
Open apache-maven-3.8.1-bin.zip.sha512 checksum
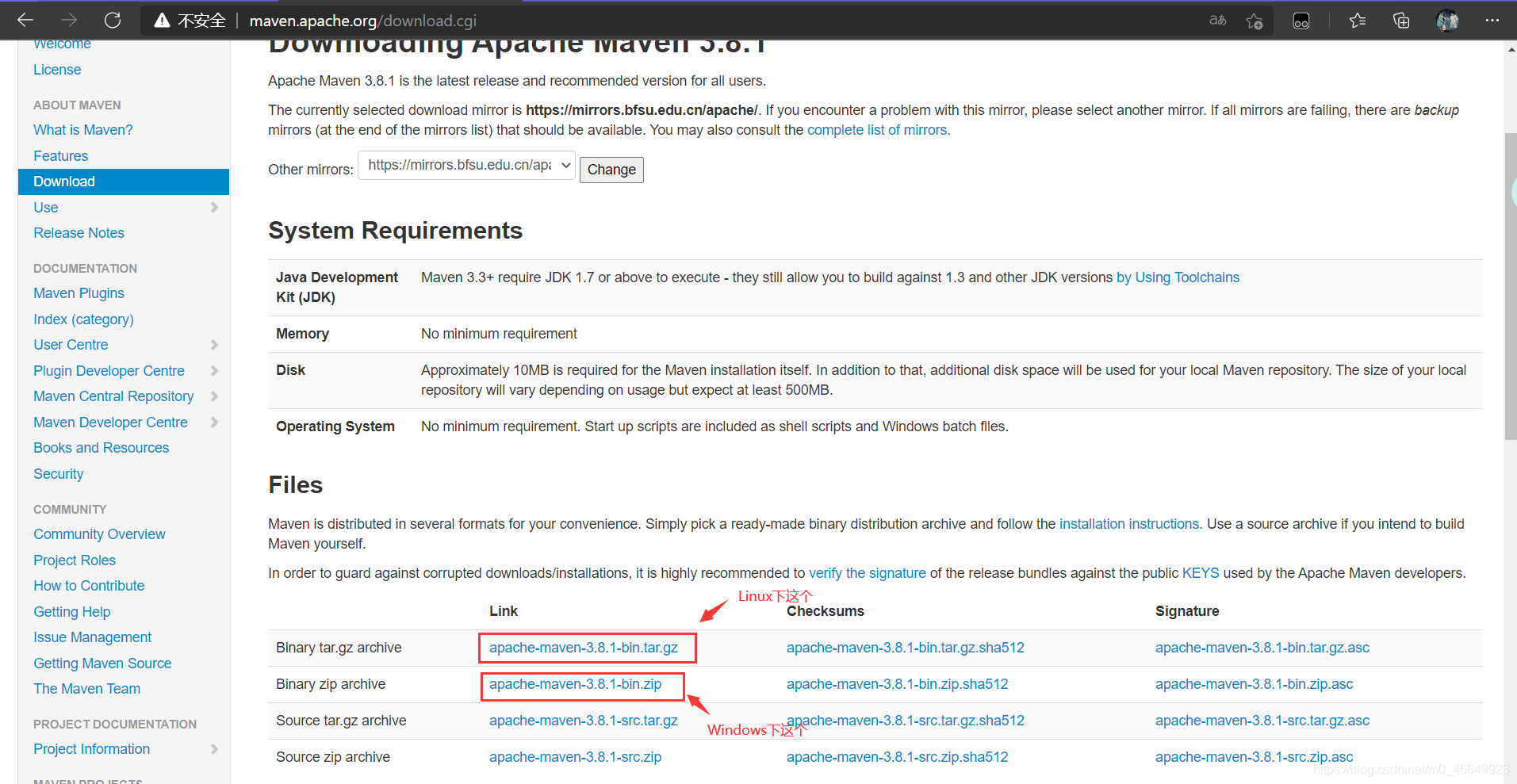coord(898,684)
